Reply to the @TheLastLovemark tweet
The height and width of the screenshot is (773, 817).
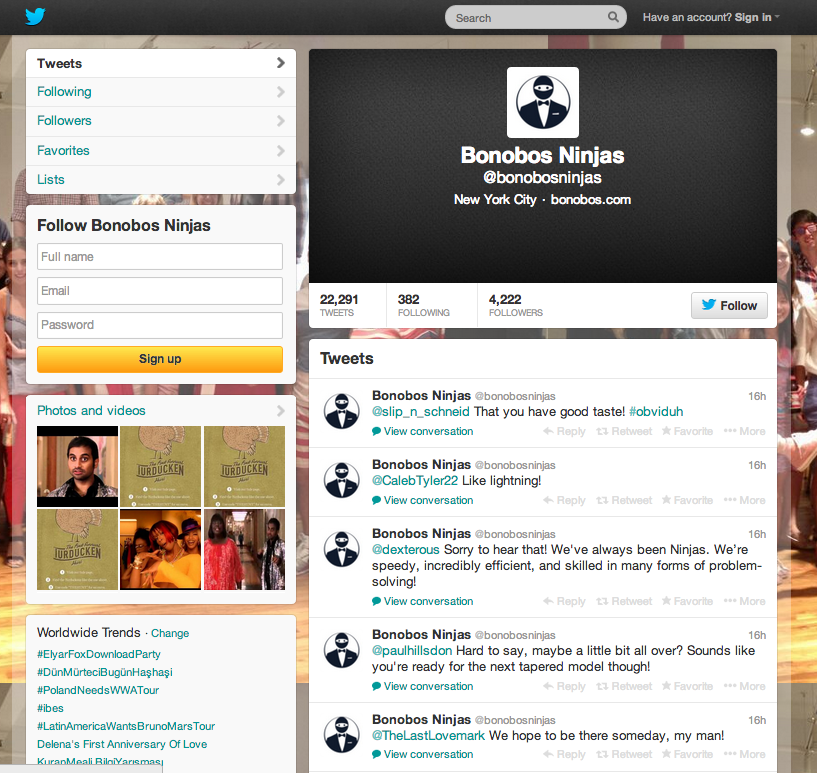point(564,754)
